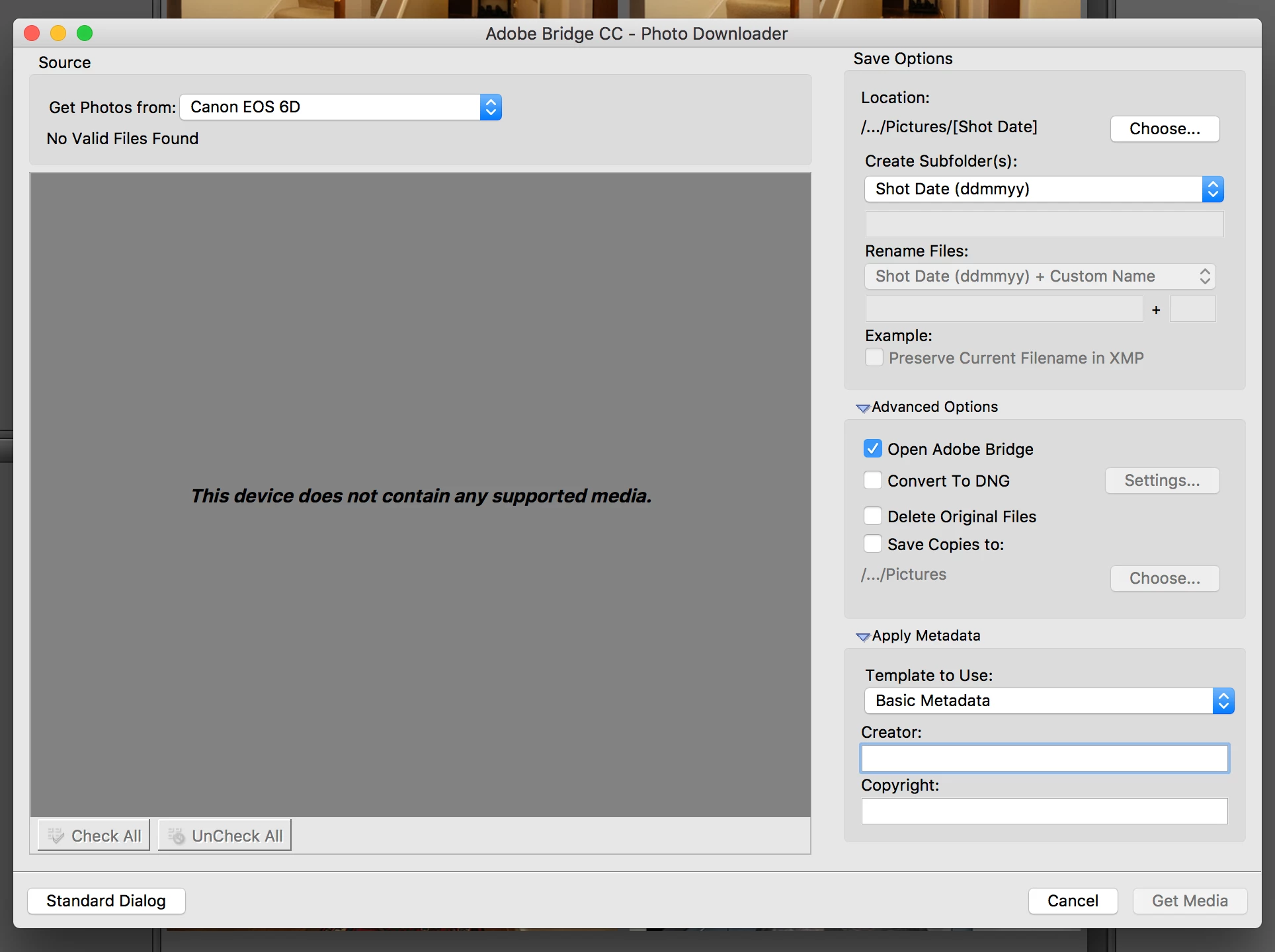Uncheck the Open Adobe Bridge checkbox

(873, 449)
